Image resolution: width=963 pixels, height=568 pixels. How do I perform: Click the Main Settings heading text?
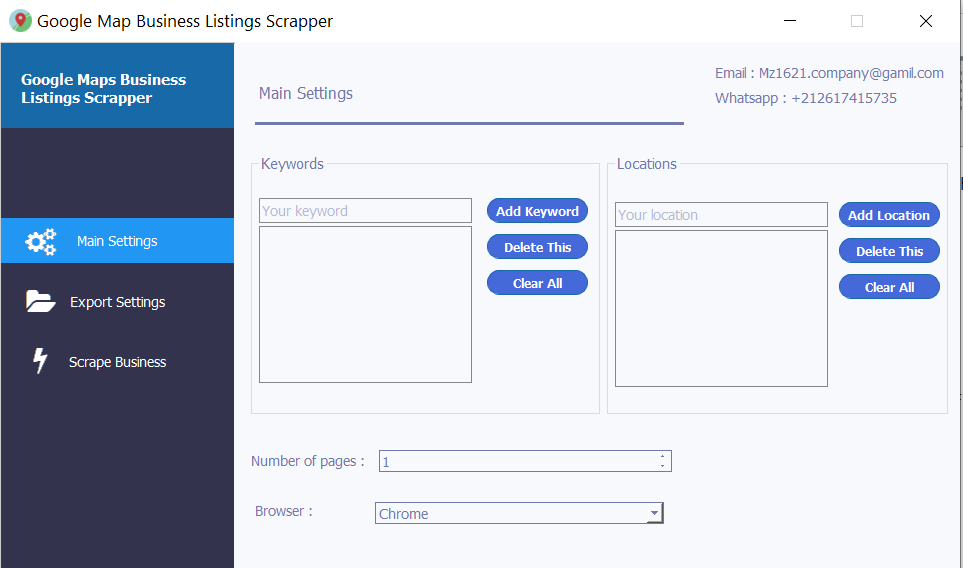306,93
